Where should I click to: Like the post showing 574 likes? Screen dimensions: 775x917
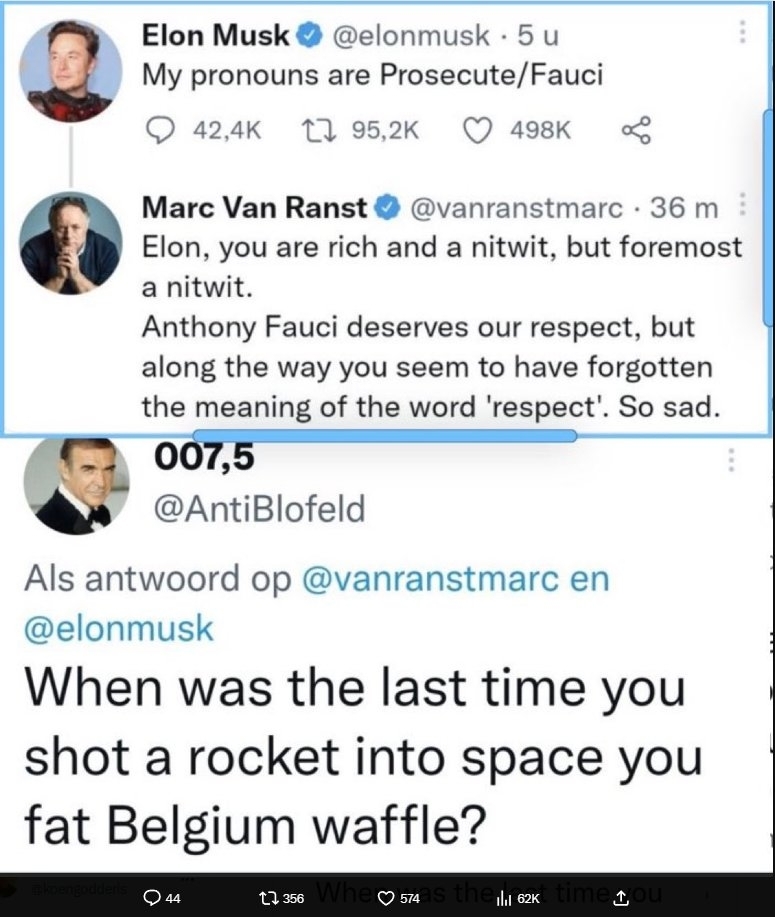[386, 898]
